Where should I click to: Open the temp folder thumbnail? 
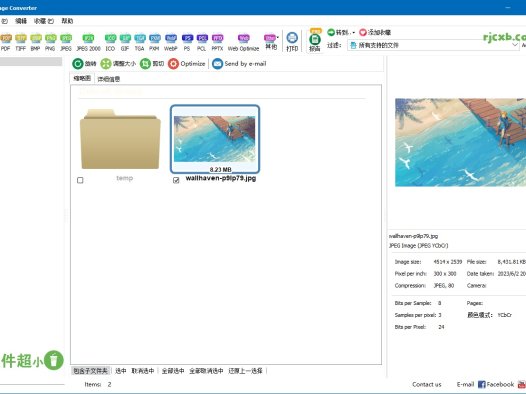pos(120,139)
